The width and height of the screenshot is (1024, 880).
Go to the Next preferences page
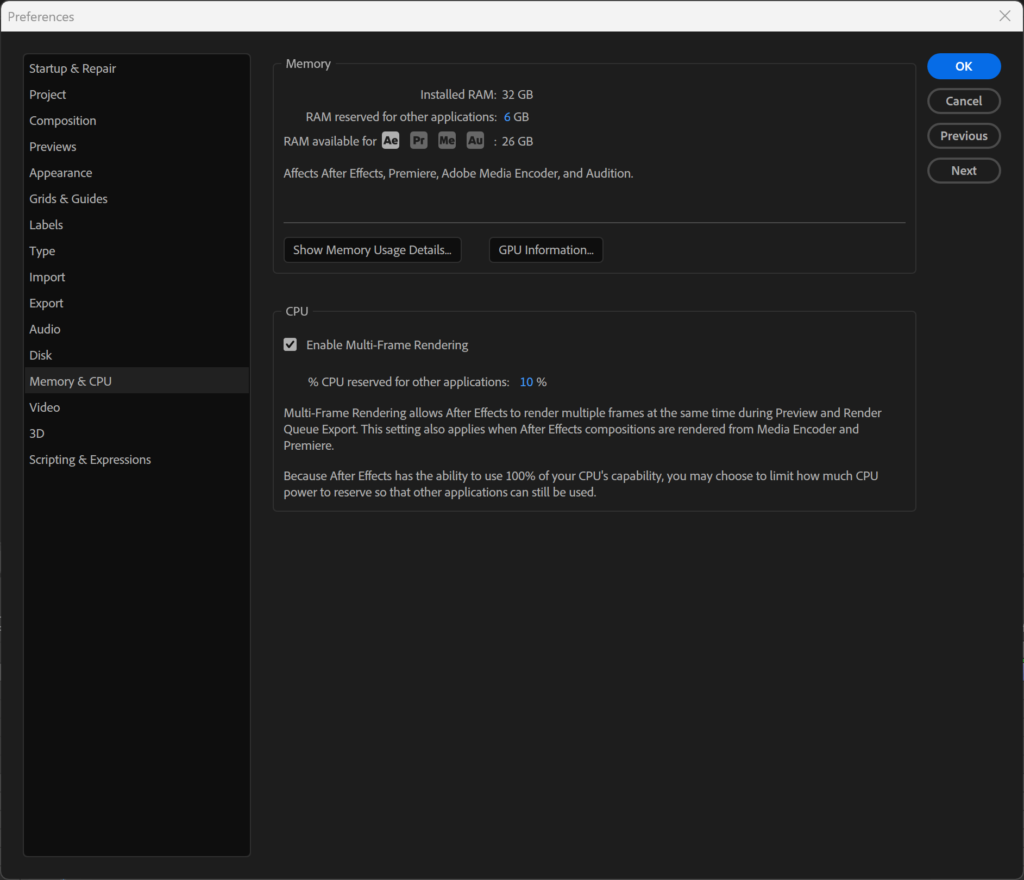pos(963,171)
